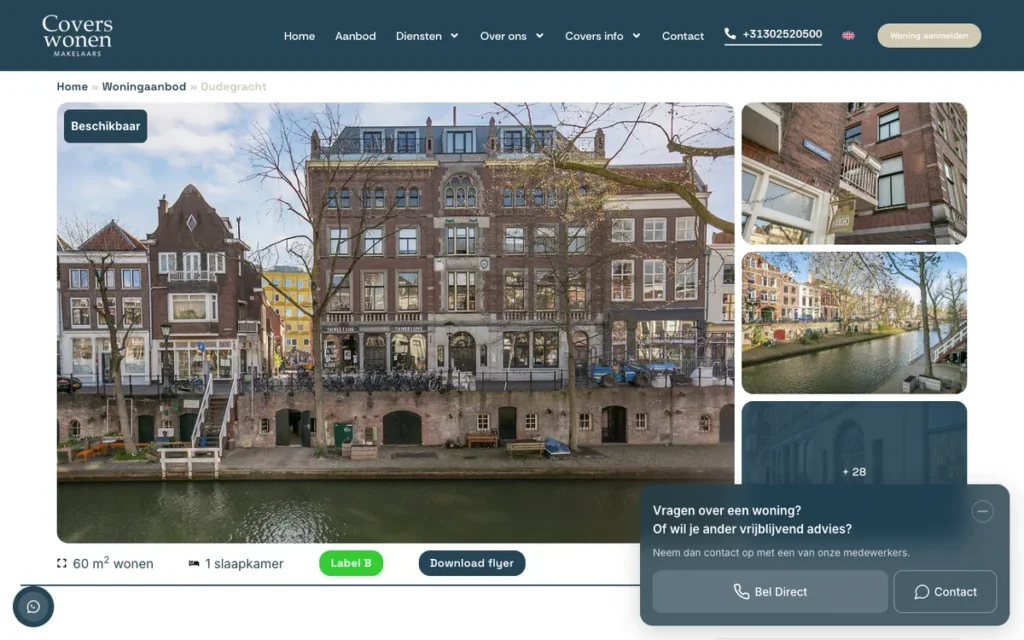Click the Download flyer button
The image size is (1024, 640).
tap(472, 563)
